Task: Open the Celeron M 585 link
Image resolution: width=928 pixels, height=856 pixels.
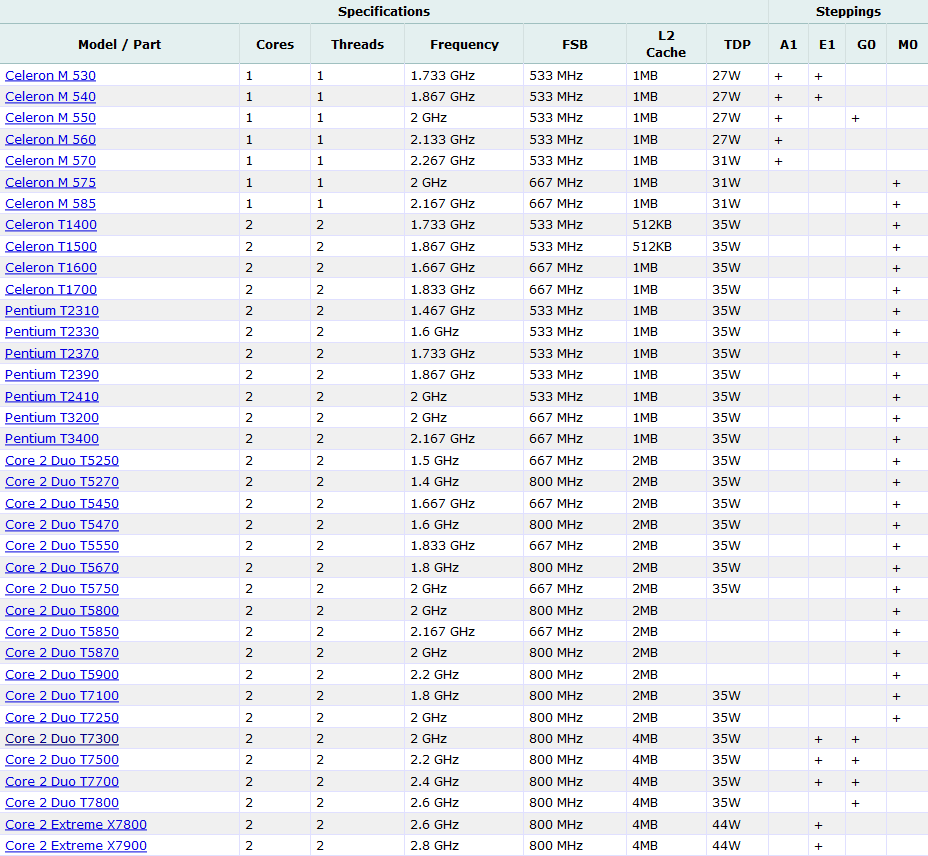Action: point(50,204)
